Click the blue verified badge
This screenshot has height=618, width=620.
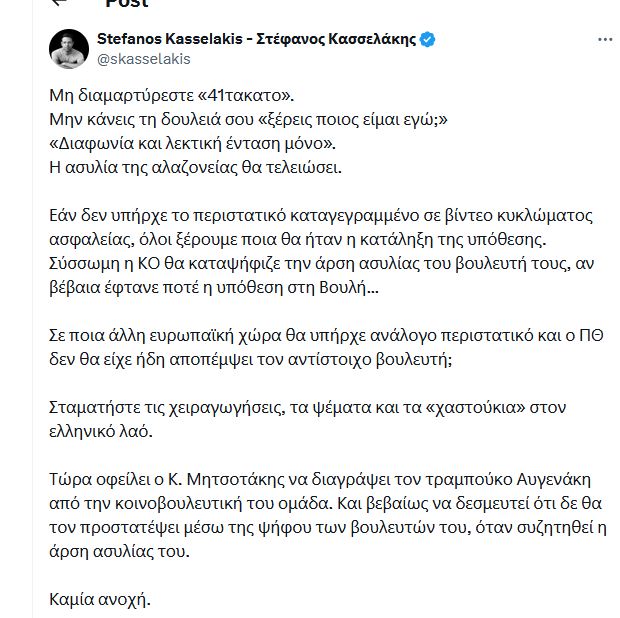click(427, 40)
